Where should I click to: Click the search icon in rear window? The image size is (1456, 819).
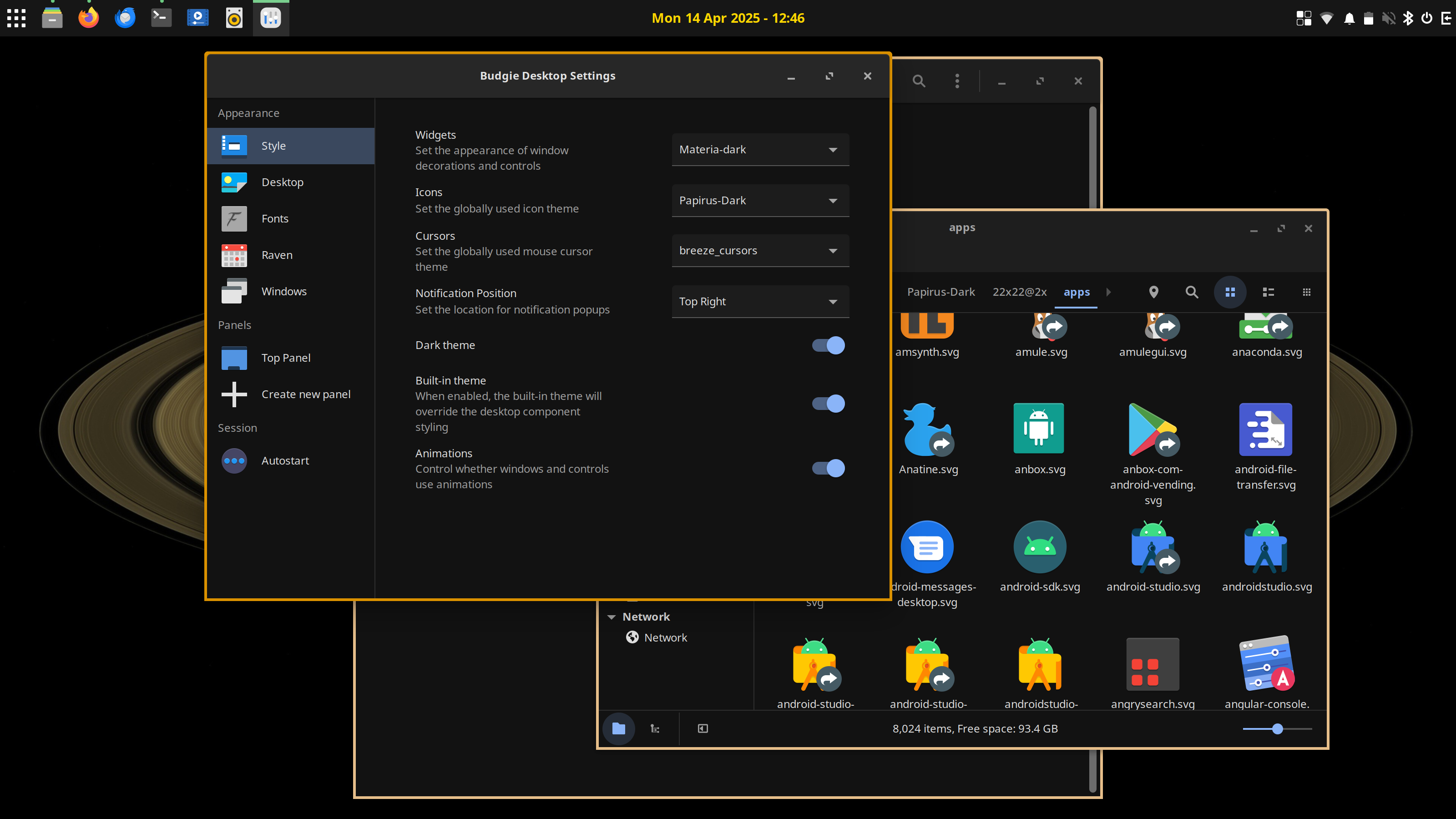919,81
